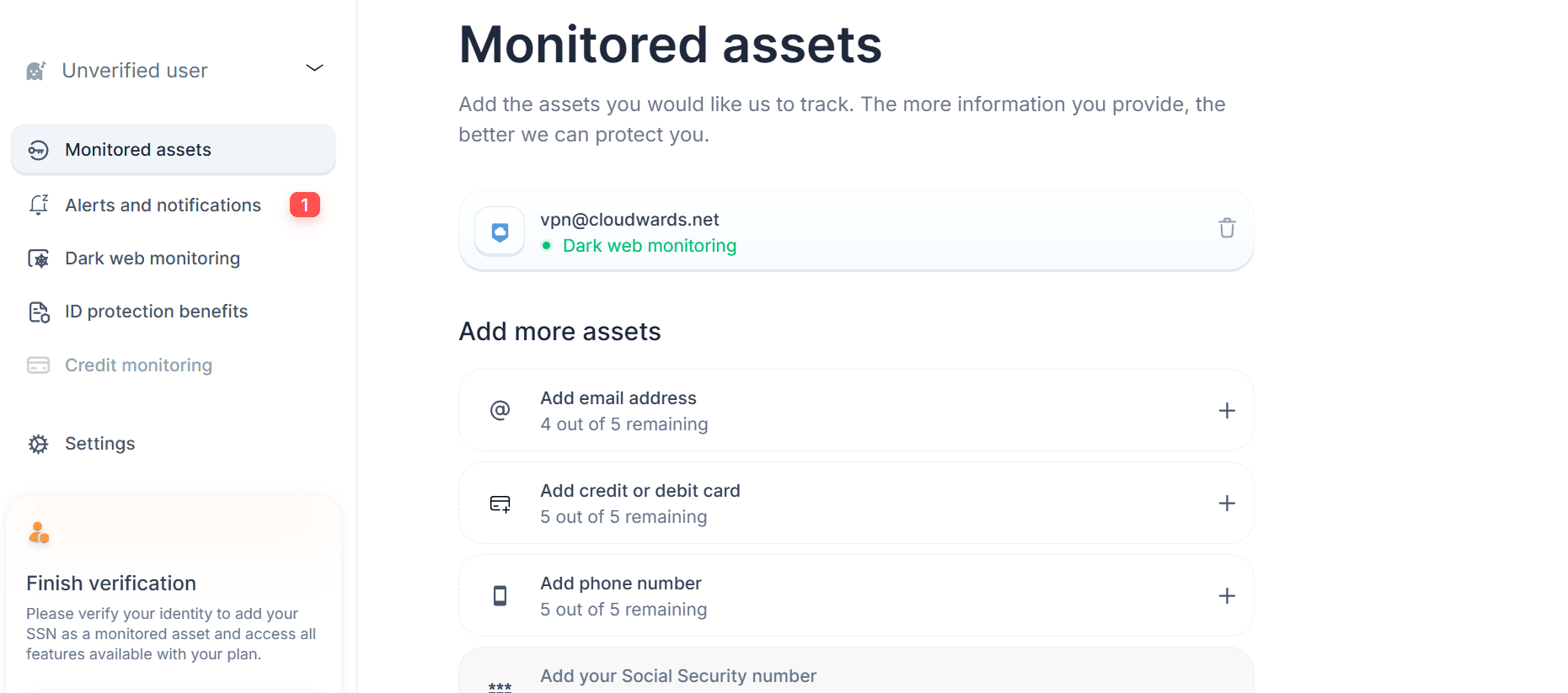
Task: Expand Add email address with plus
Action: point(1227,411)
